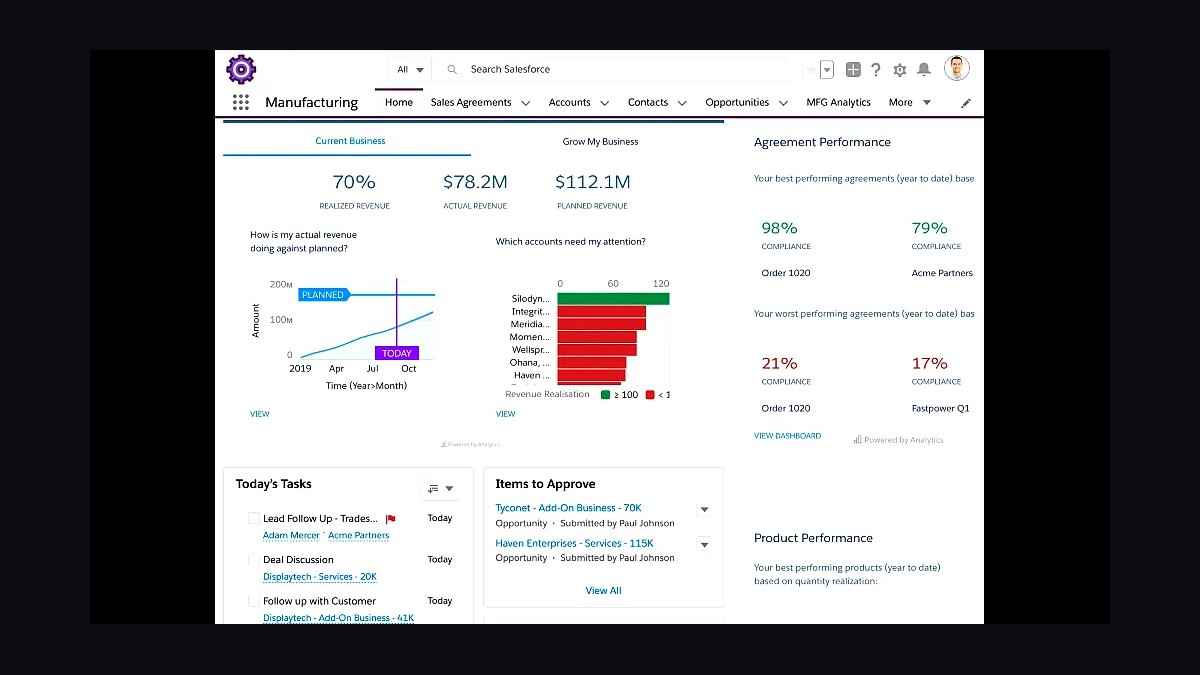Open the VIEW DASHBOARD link
This screenshot has height=675, width=1200.
(787, 436)
